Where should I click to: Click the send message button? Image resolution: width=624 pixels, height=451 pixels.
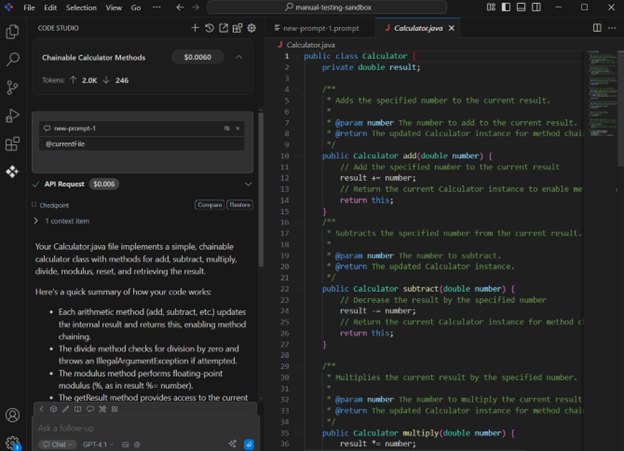249,444
